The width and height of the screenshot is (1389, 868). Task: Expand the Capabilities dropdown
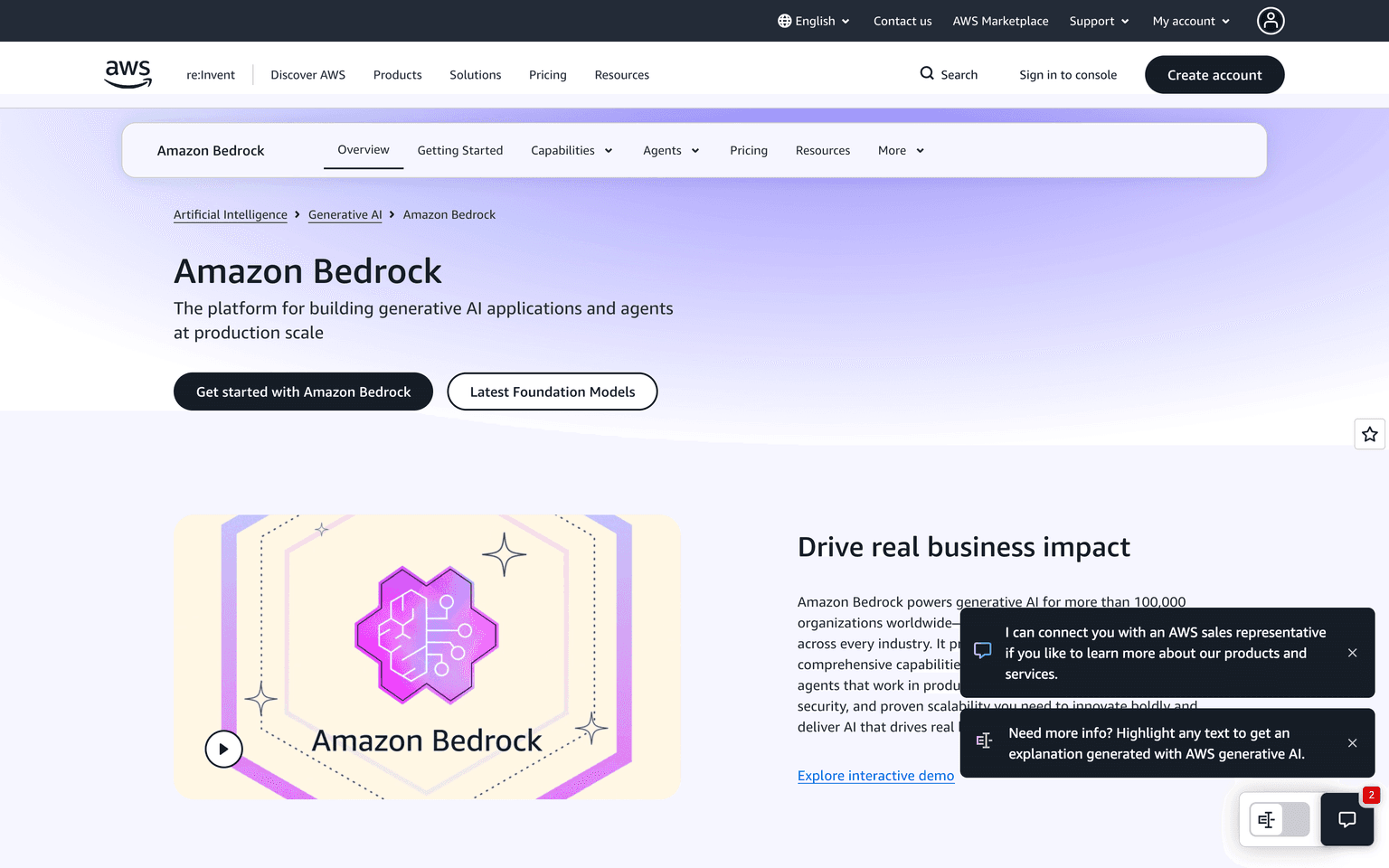click(572, 150)
